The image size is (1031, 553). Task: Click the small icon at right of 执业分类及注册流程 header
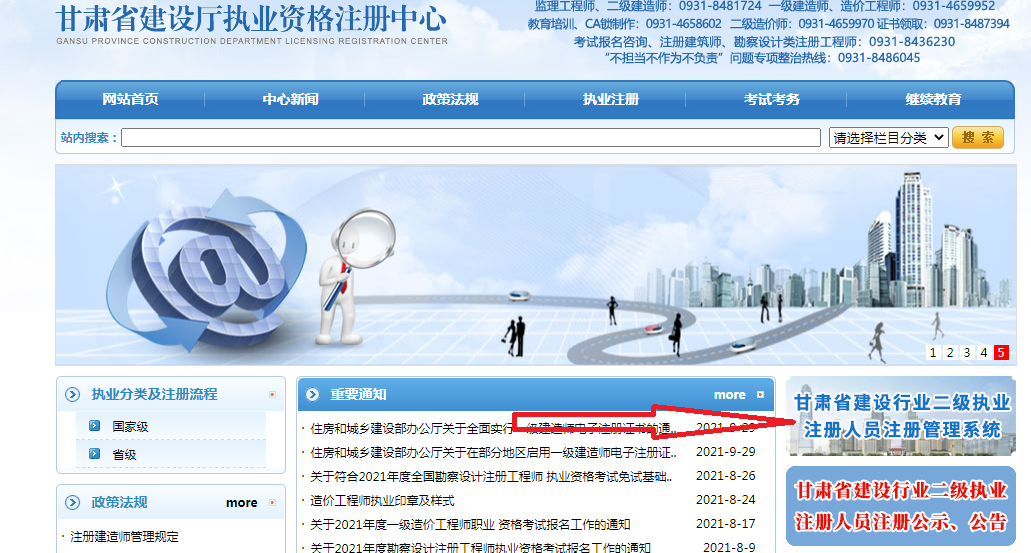click(272, 394)
